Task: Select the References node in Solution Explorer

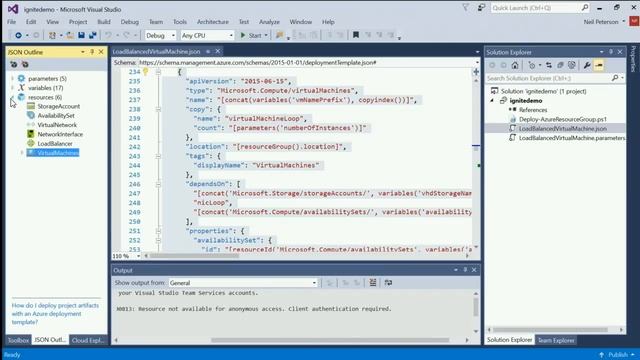Action: (533, 110)
